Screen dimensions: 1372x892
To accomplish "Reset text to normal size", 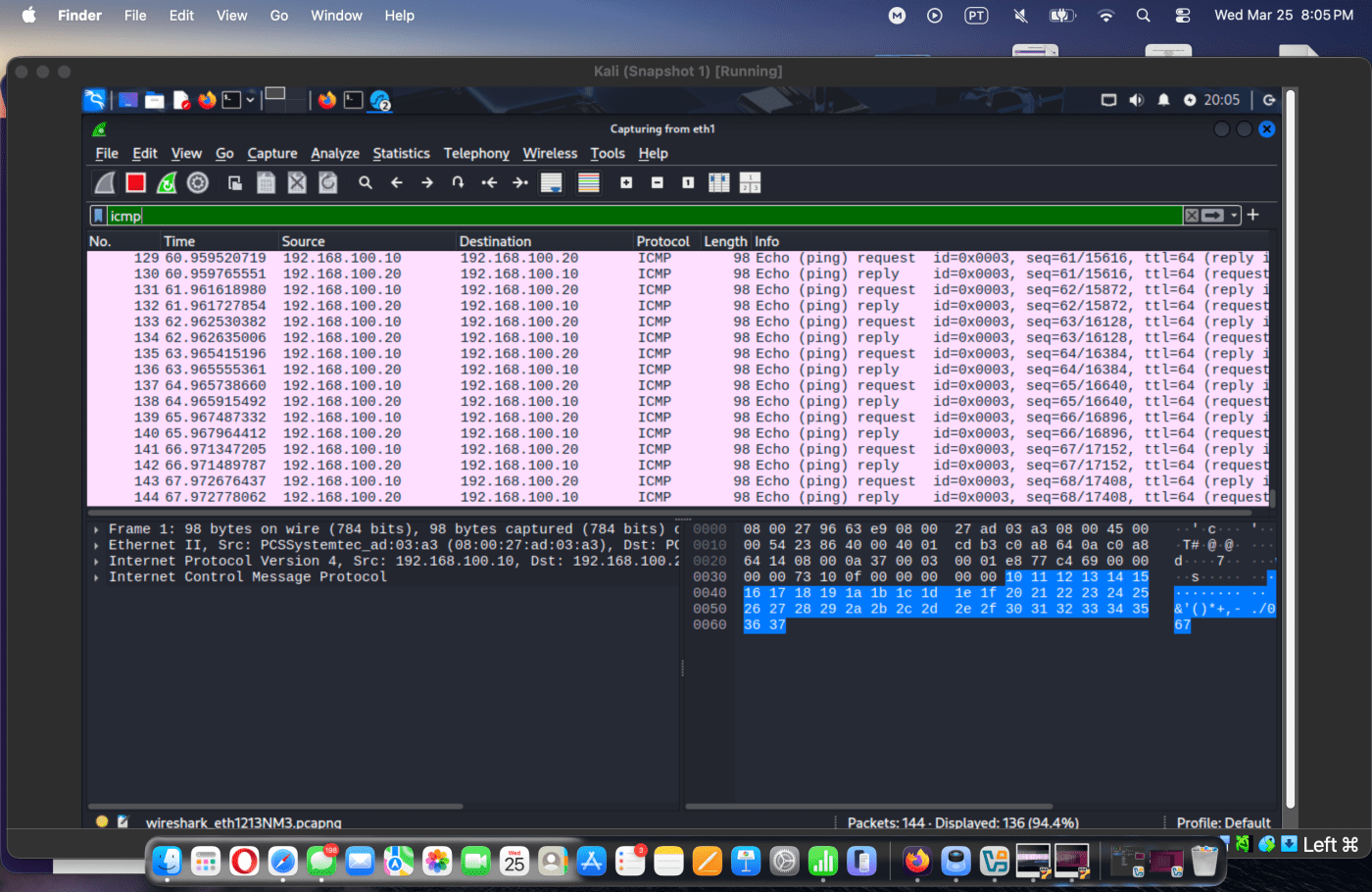I will (x=688, y=183).
